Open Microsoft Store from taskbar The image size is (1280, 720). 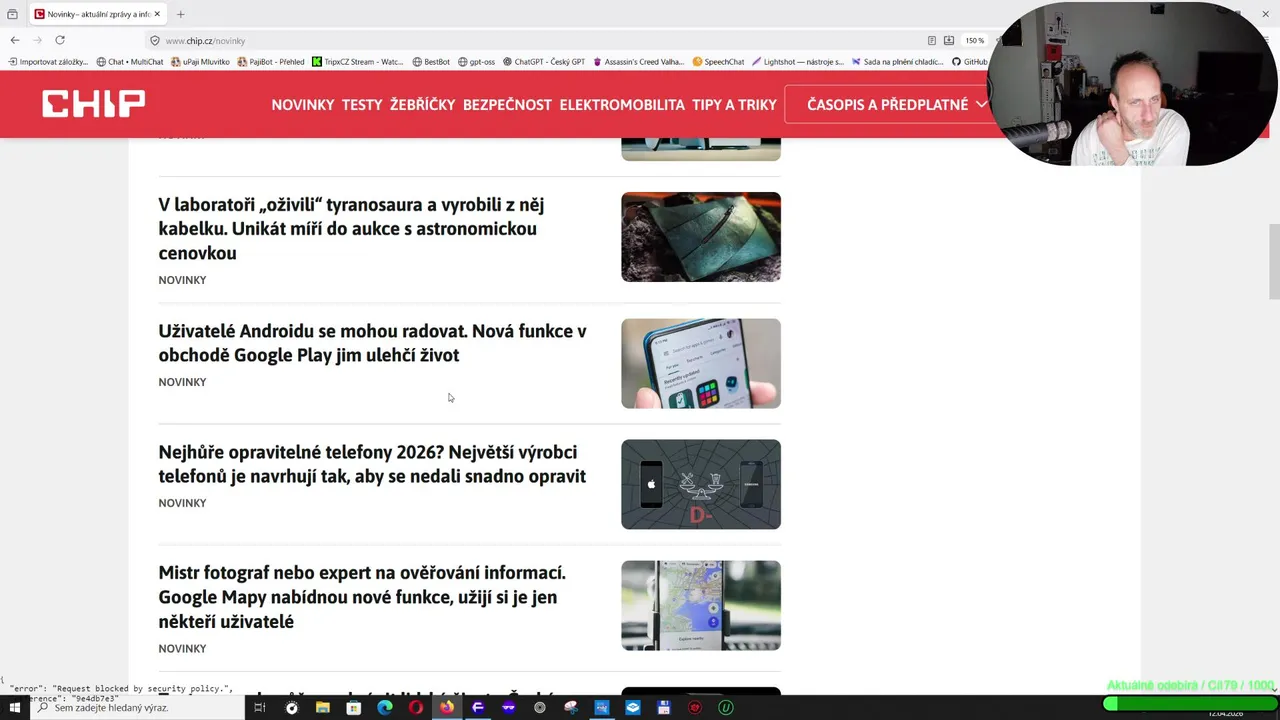click(x=353, y=708)
